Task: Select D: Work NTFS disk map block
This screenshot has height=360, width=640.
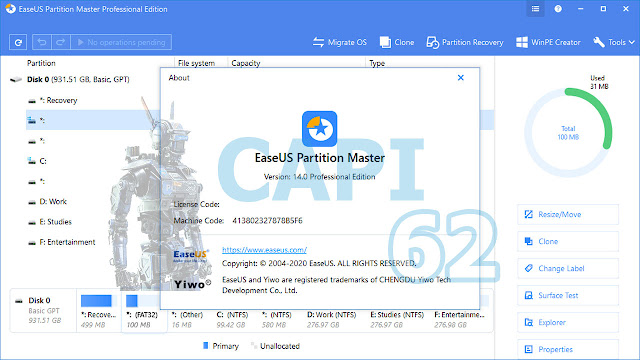Action: pos(331,320)
